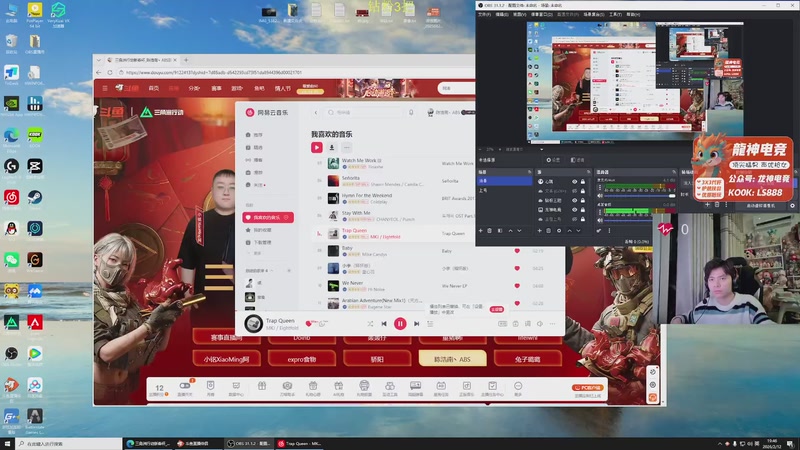Toggle lock on first OBS source
The height and width of the screenshot is (450, 800).
pos(583,182)
